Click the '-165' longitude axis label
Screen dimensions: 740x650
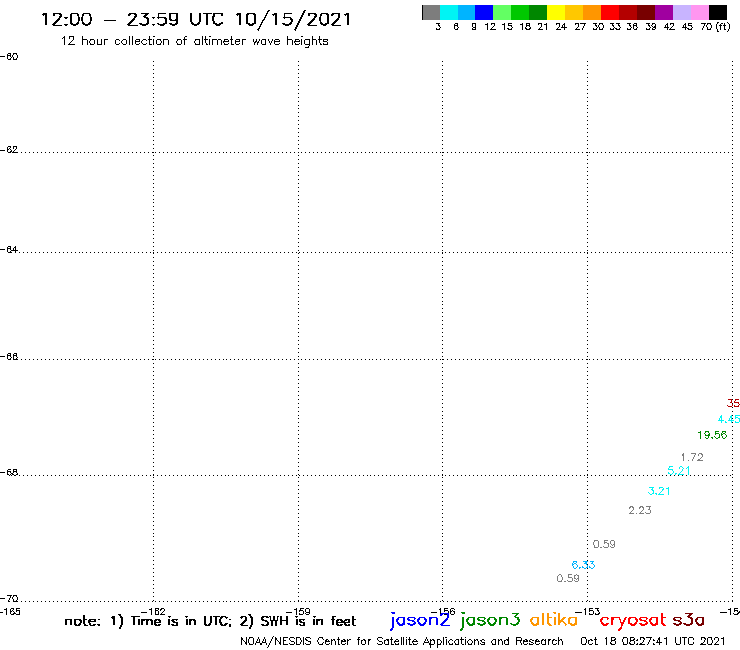click(11, 612)
